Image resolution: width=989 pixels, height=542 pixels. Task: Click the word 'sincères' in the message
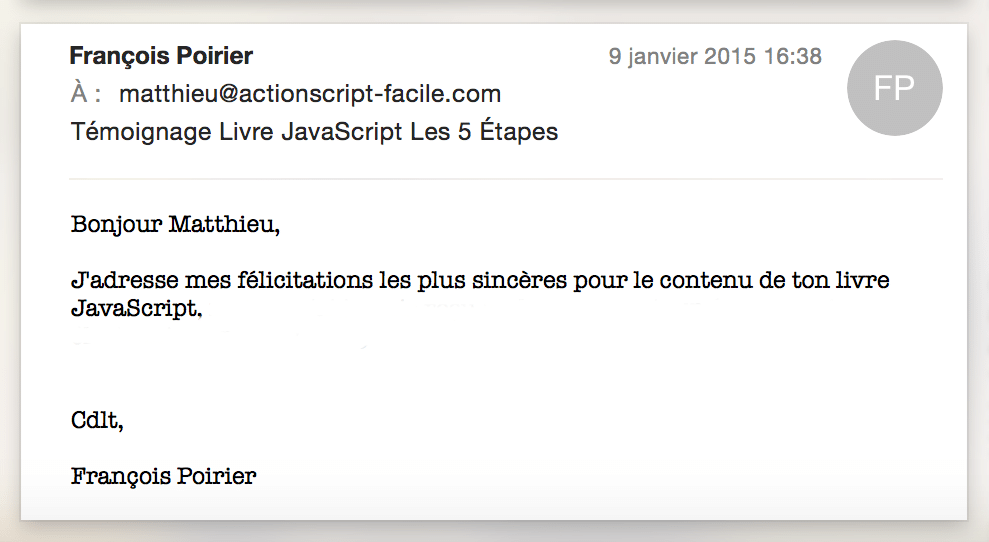[519, 280]
